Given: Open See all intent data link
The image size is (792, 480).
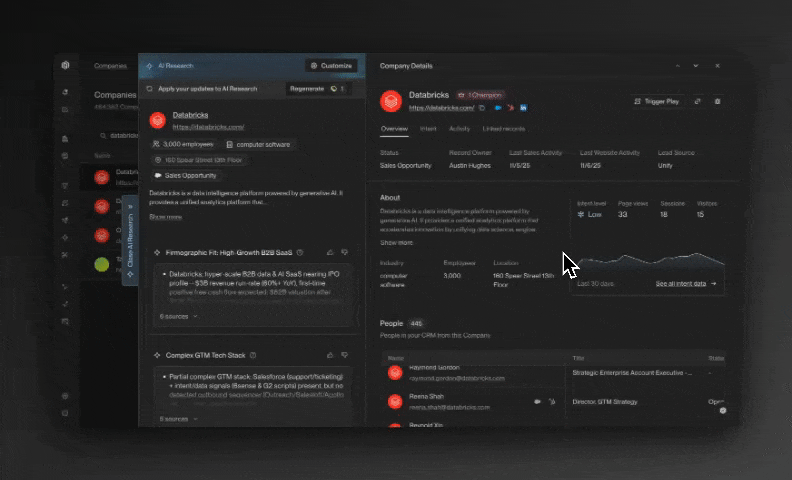Looking at the screenshot, I should pos(686,283).
